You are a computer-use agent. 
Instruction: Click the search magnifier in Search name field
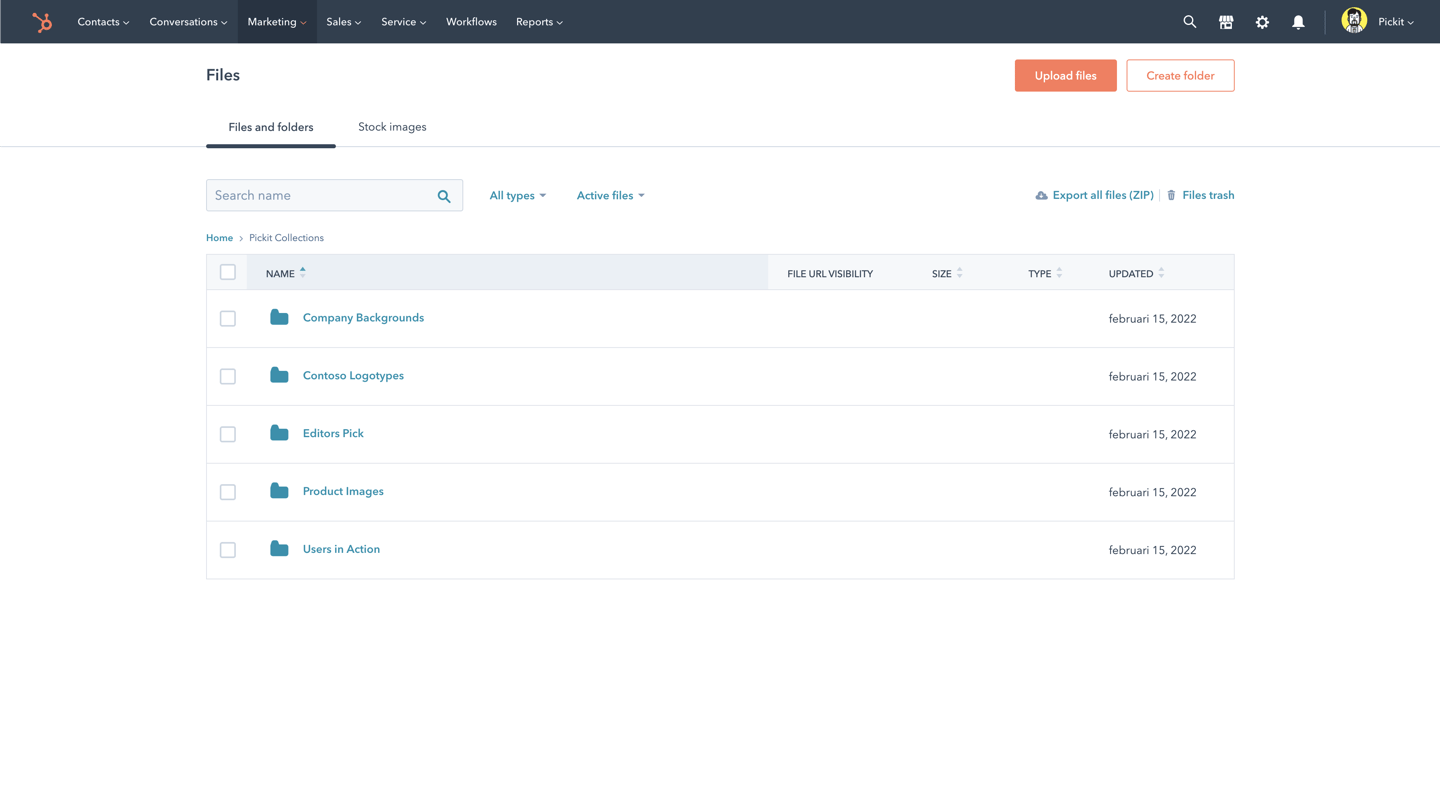(444, 196)
